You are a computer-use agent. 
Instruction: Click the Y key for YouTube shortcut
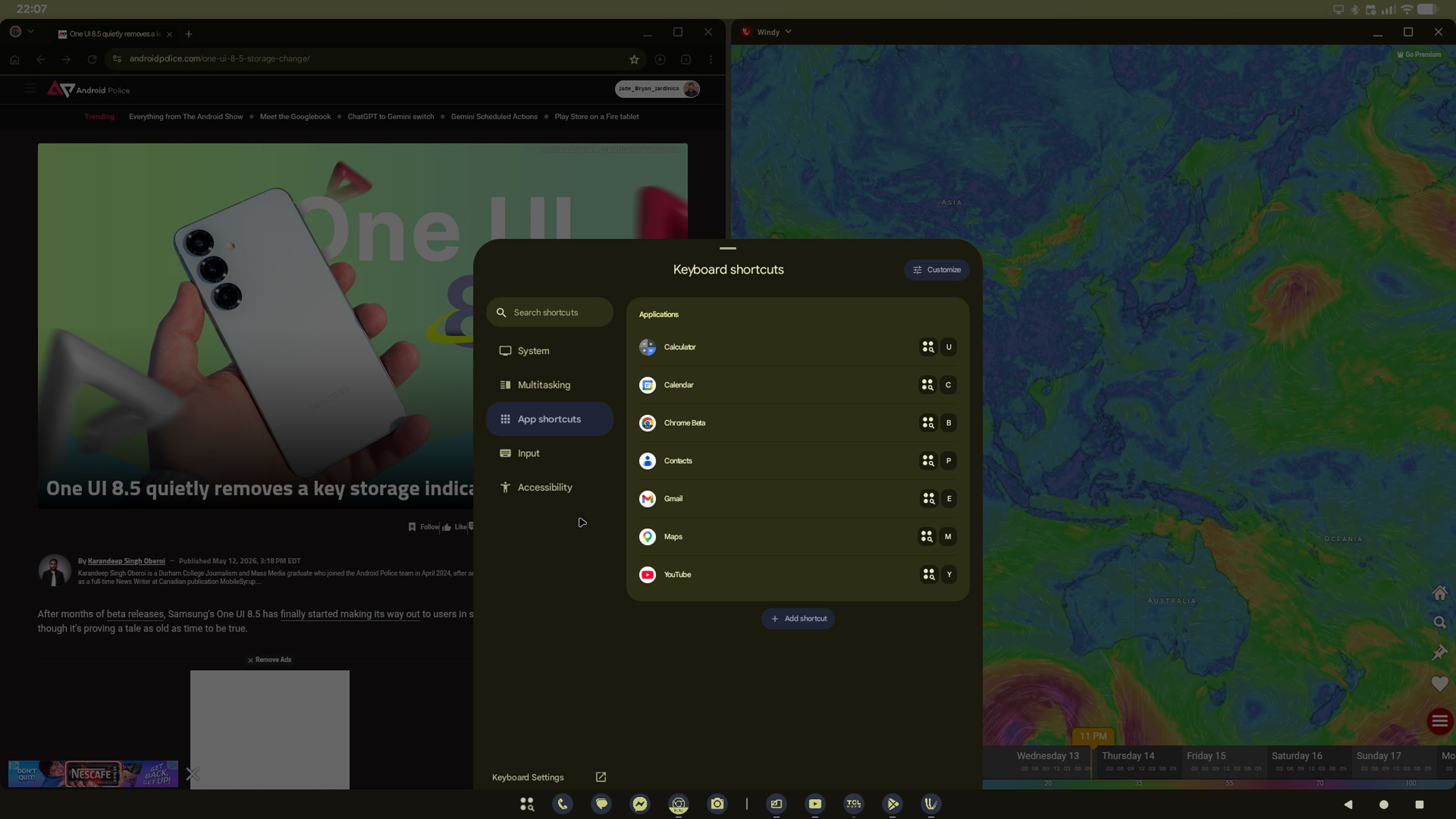point(948,575)
